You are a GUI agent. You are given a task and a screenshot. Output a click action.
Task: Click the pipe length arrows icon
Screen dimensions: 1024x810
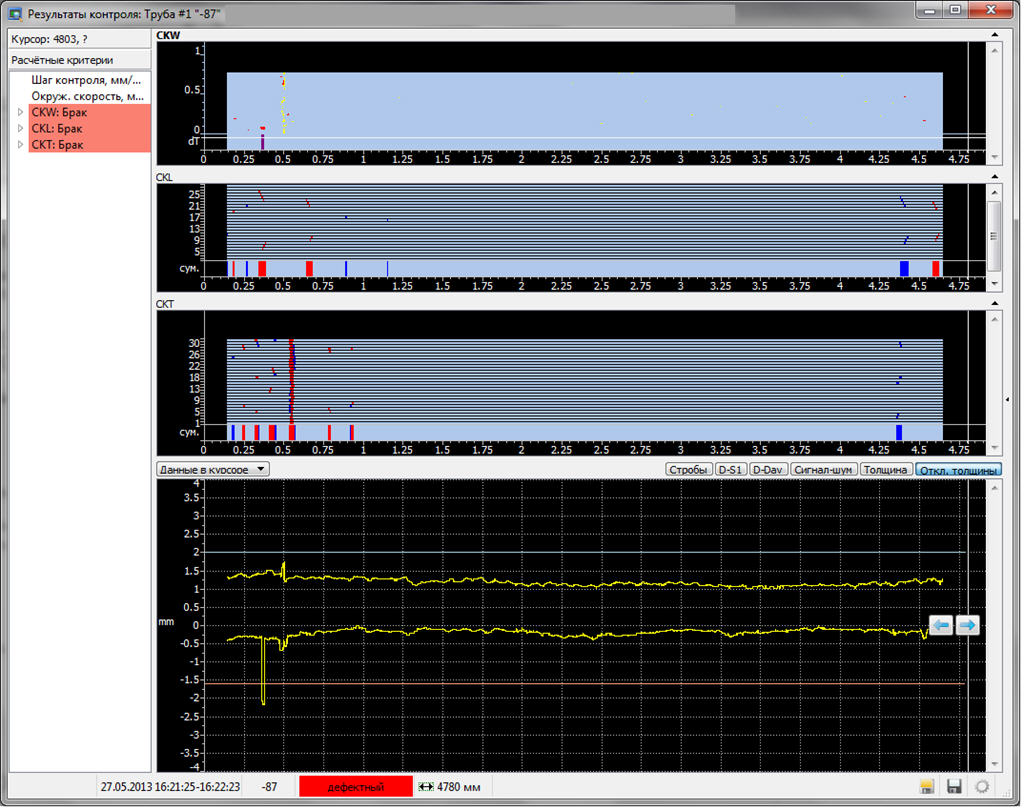[x=428, y=789]
